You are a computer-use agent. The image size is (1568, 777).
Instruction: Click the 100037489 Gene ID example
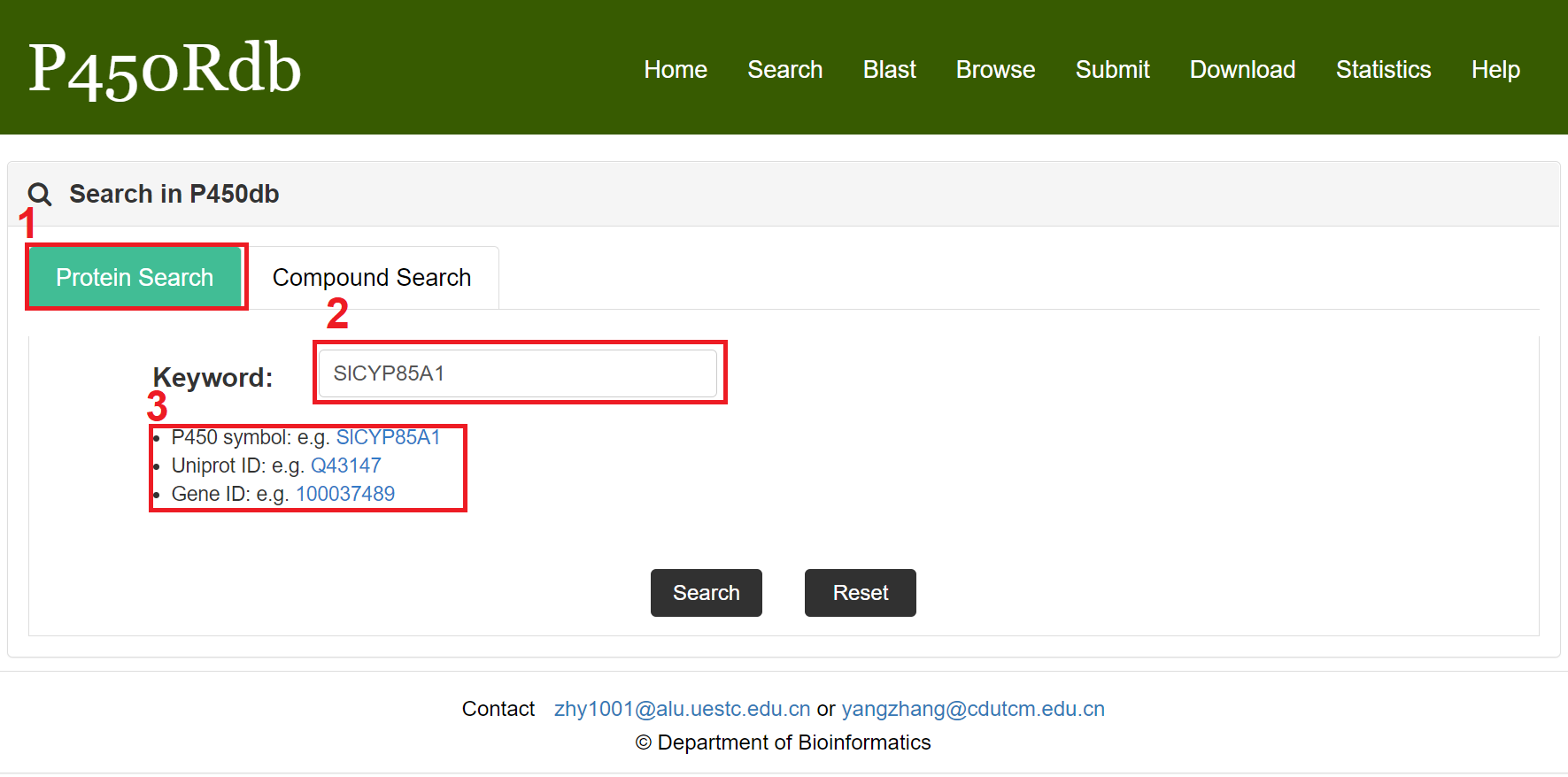[345, 494]
